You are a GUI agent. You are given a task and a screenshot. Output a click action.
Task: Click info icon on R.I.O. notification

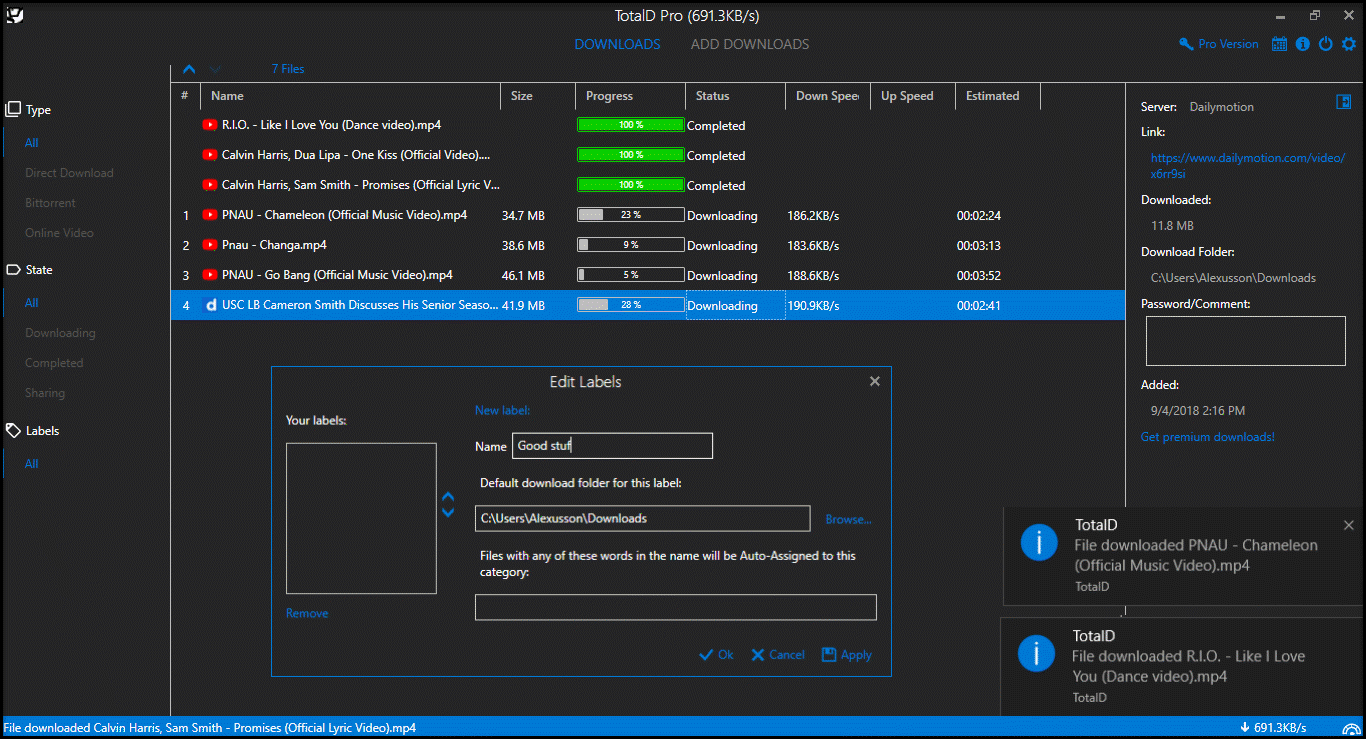point(1036,653)
